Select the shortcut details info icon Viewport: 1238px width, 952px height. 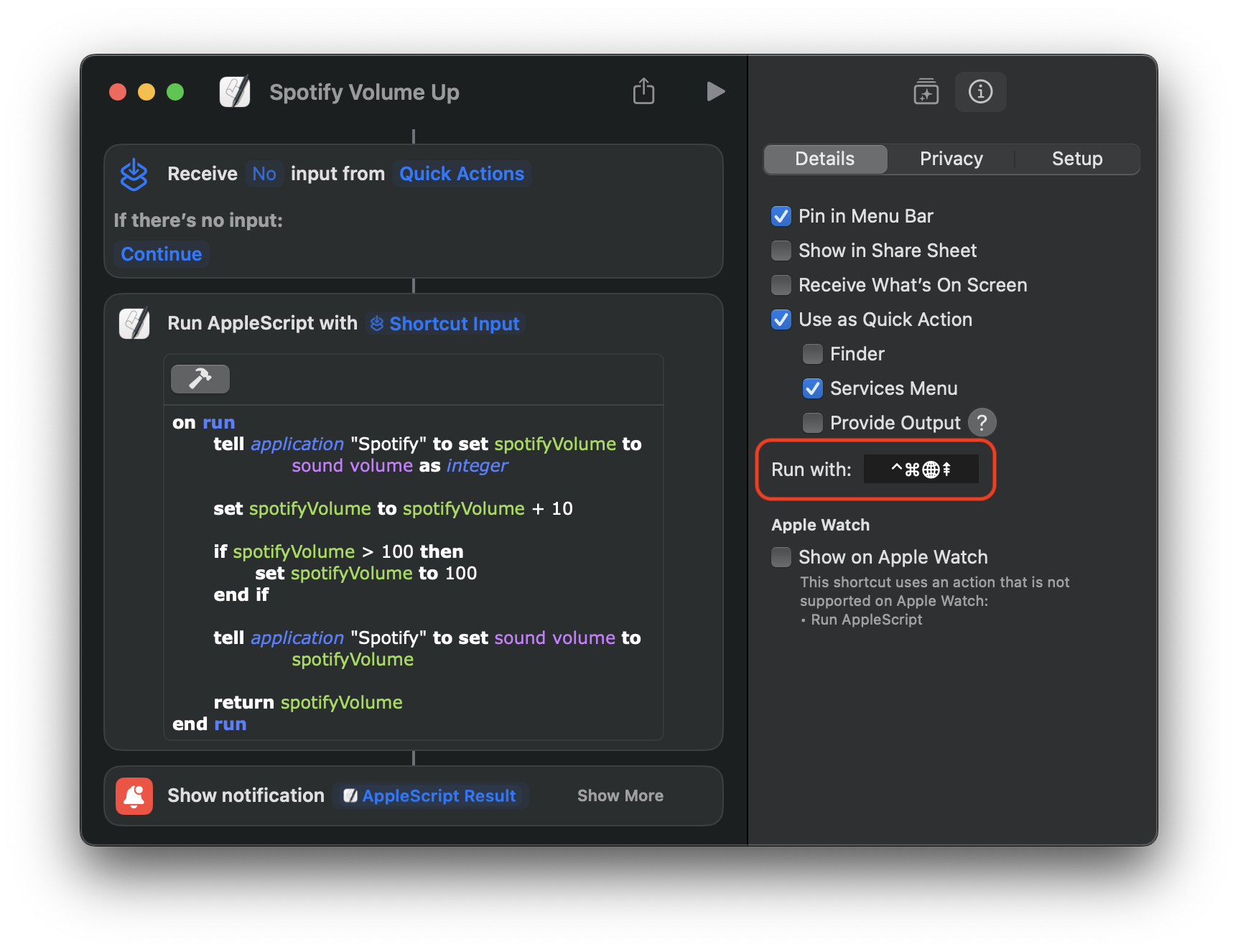coord(980,92)
